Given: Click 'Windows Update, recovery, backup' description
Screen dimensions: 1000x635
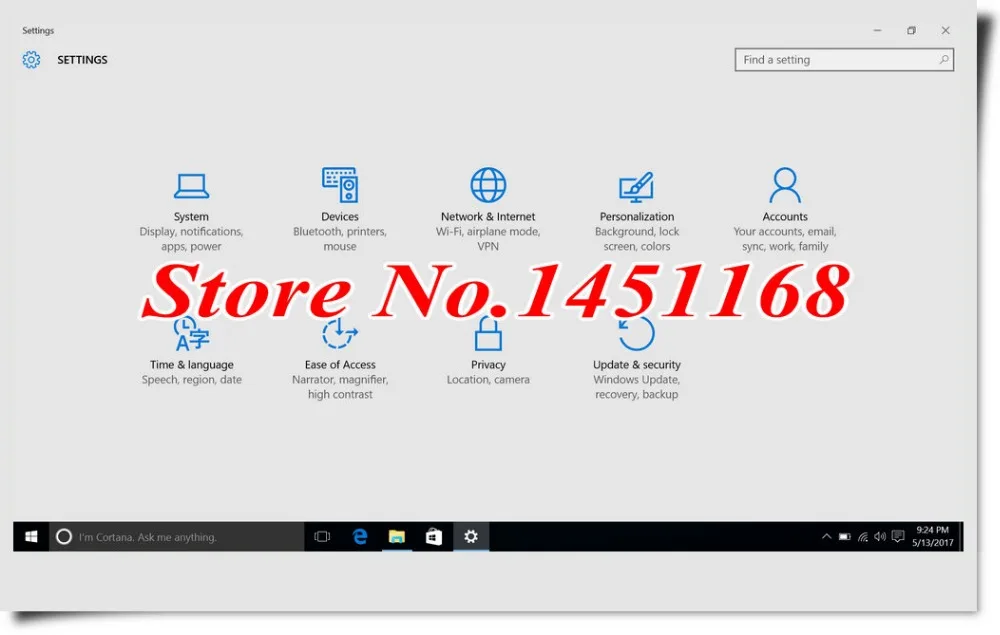Looking at the screenshot, I should click(x=636, y=387).
